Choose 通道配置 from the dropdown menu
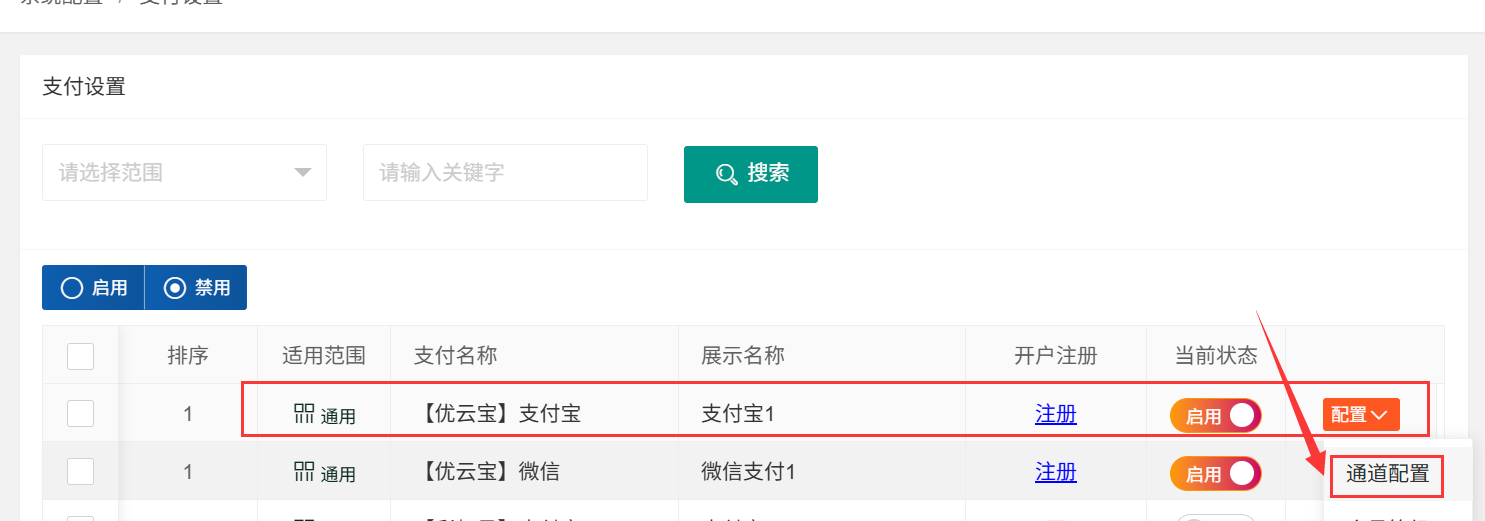This screenshot has height=521, width=1485. coord(1387,474)
